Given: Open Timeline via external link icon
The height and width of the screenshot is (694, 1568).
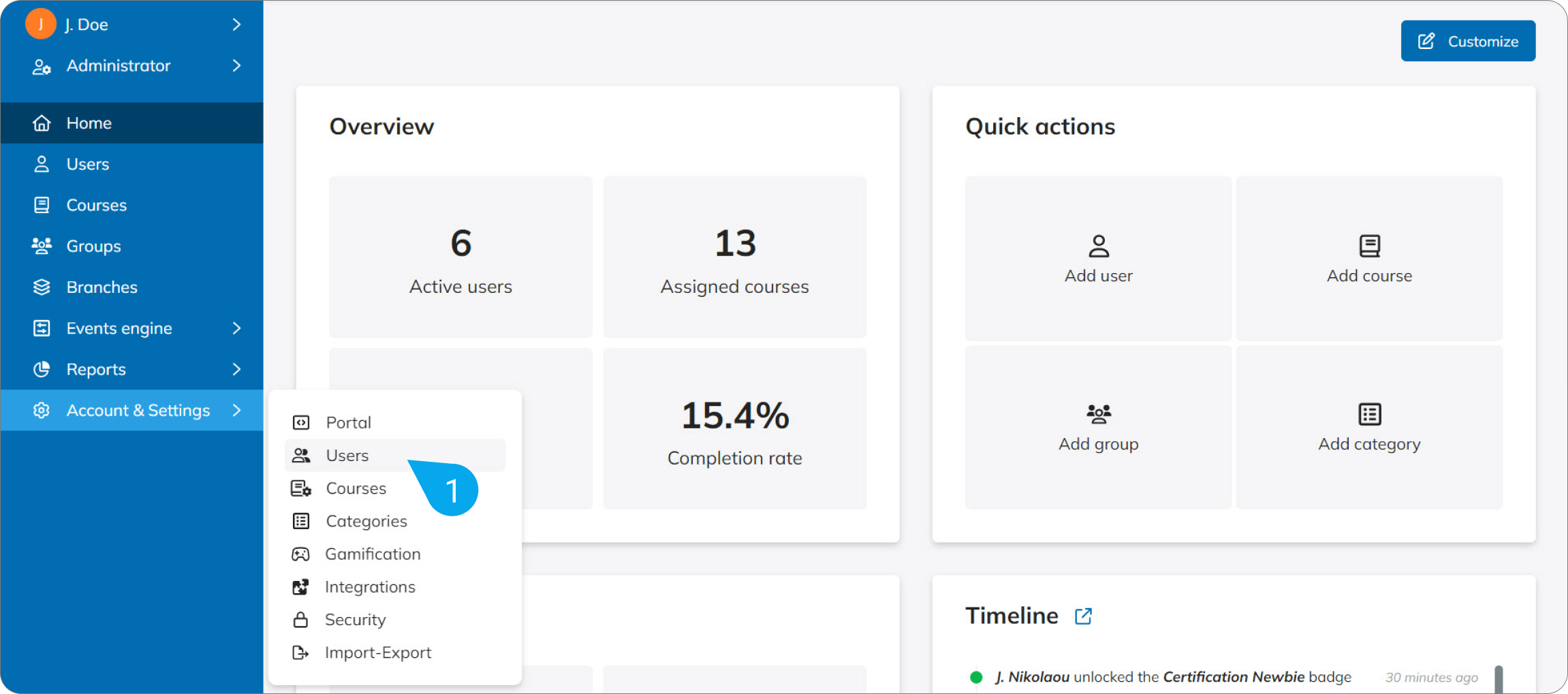Looking at the screenshot, I should pyautogui.click(x=1083, y=616).
